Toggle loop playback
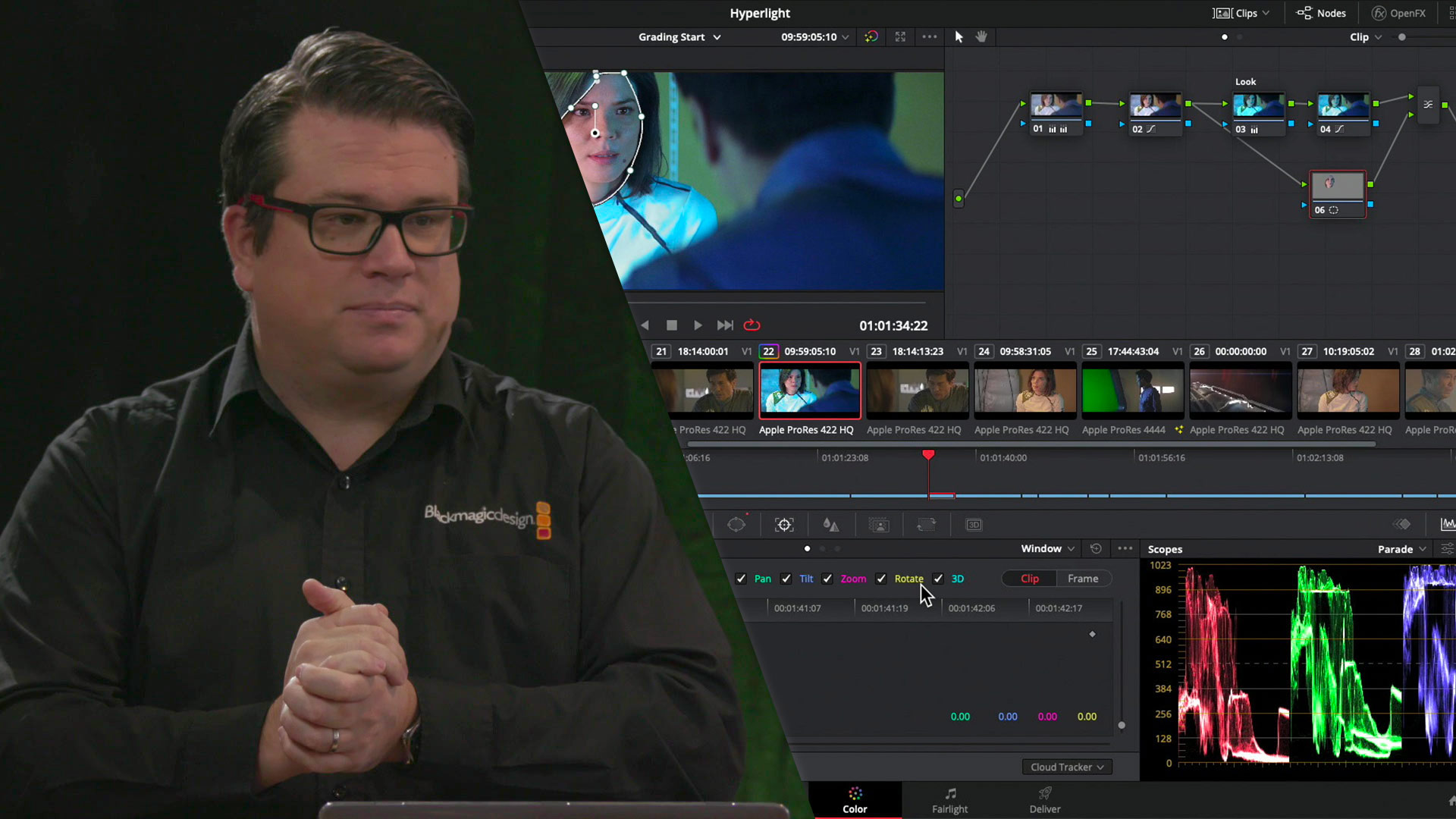 752,325
